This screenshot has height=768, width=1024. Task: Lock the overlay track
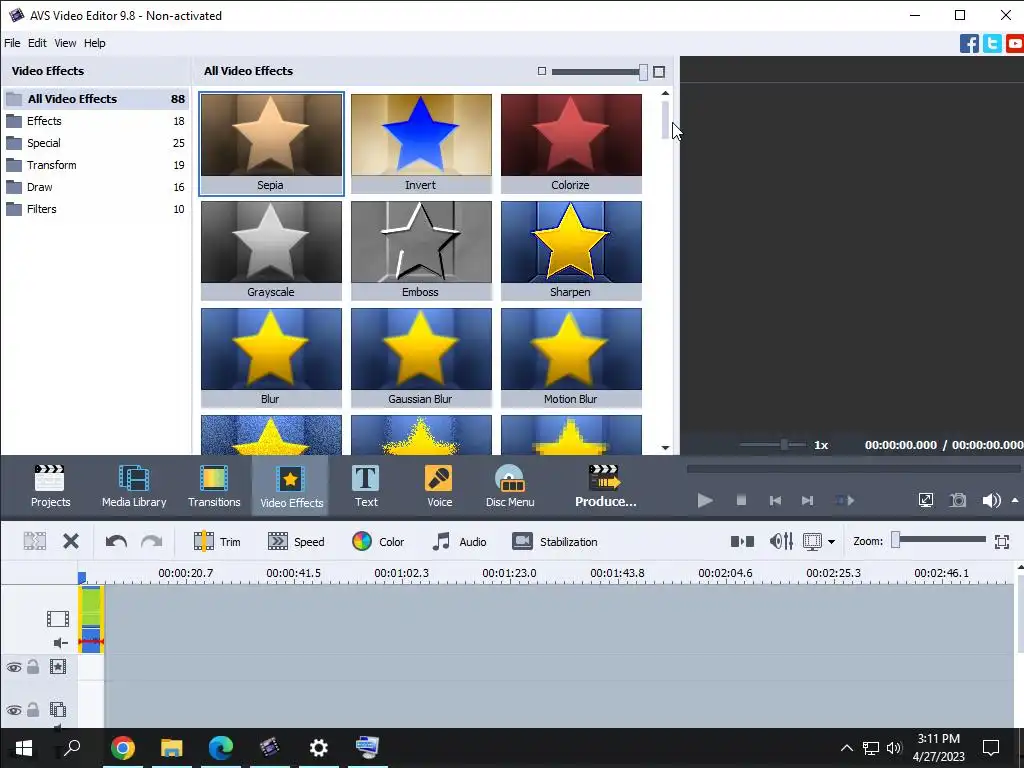[33, 710]
